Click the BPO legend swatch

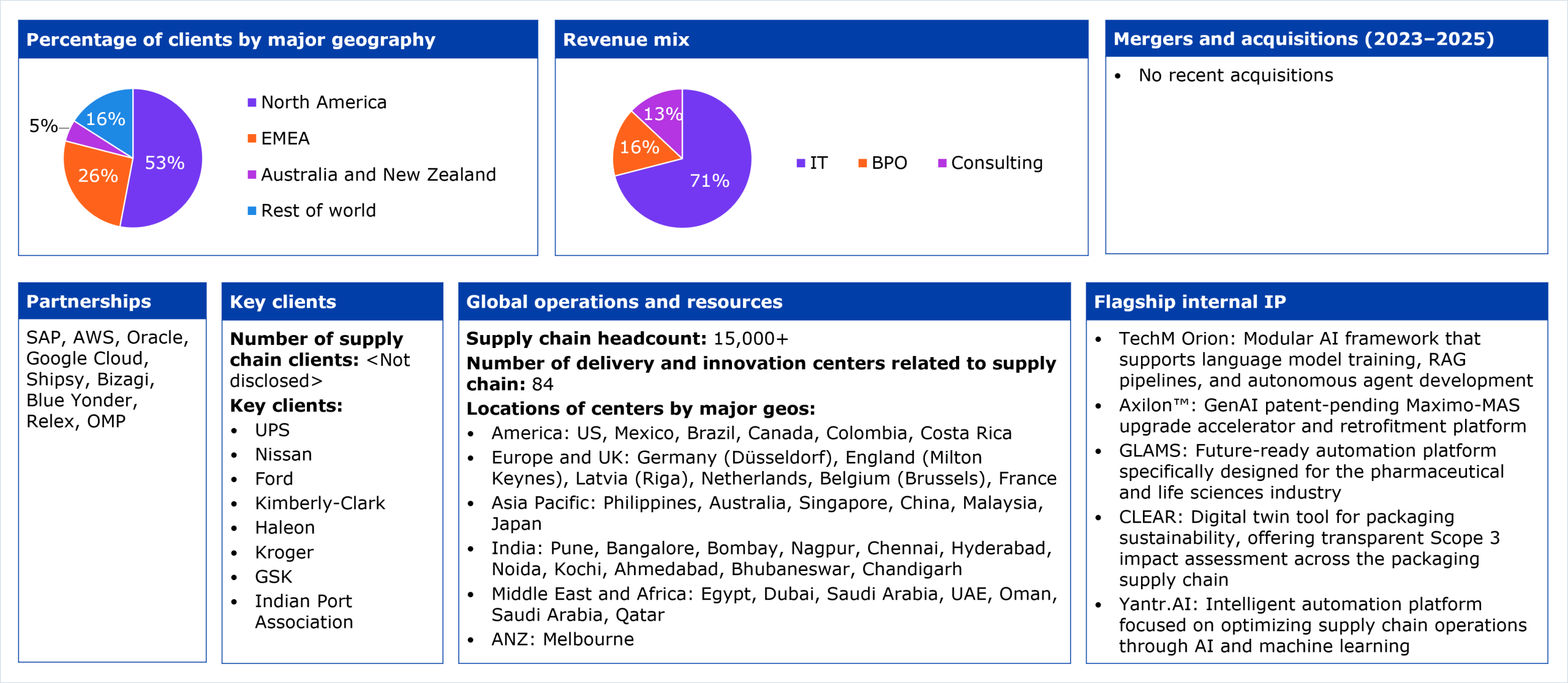coord(862,163)
